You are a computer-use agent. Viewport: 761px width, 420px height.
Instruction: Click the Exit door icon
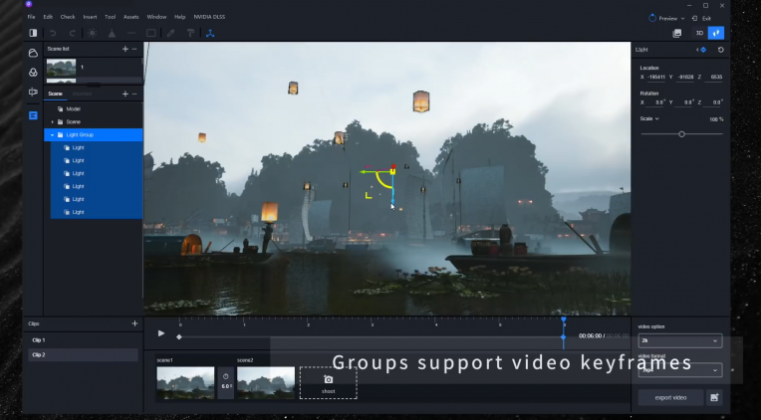(x=695, y=18)
